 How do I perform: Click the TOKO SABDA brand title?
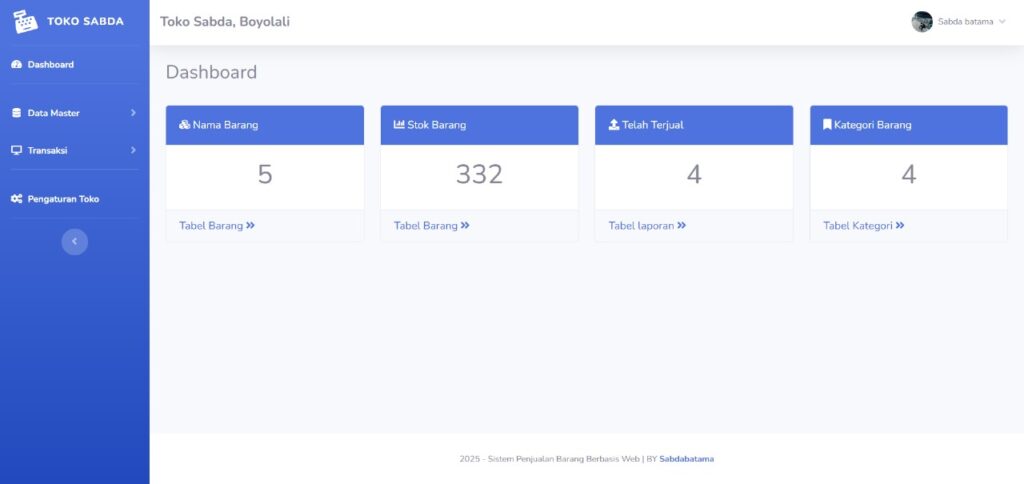(x=86, y=22)
